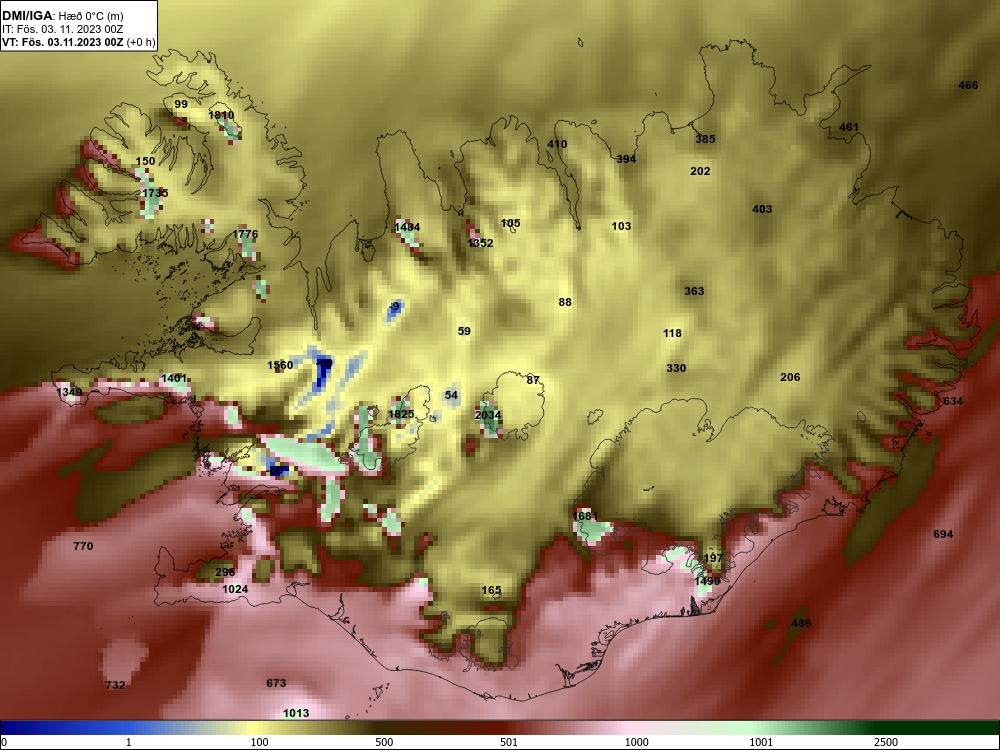Click the map value 1352
The image size is (1000, 750).
click(480, 244)
